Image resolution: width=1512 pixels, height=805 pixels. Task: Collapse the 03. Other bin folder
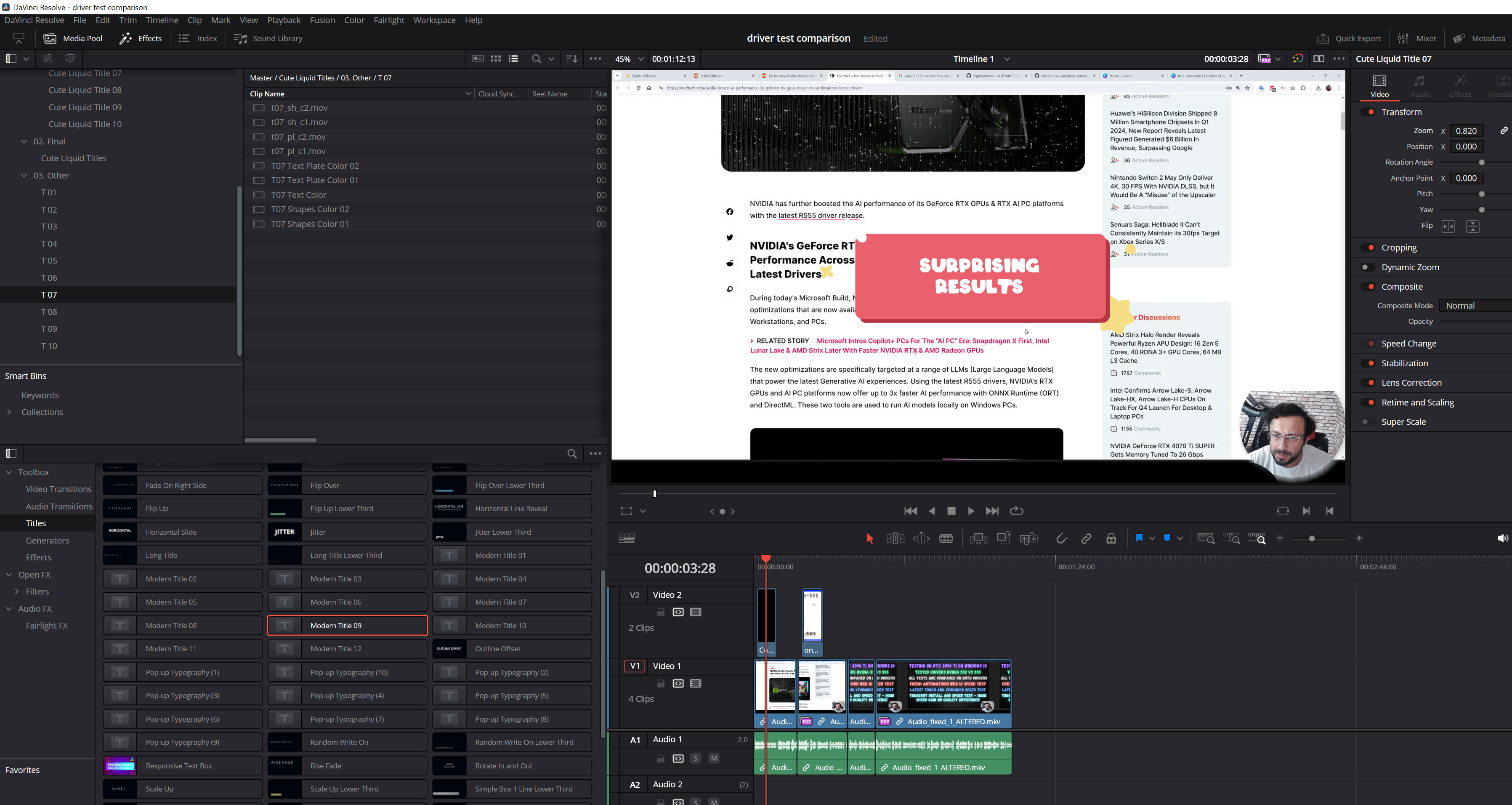24,176
